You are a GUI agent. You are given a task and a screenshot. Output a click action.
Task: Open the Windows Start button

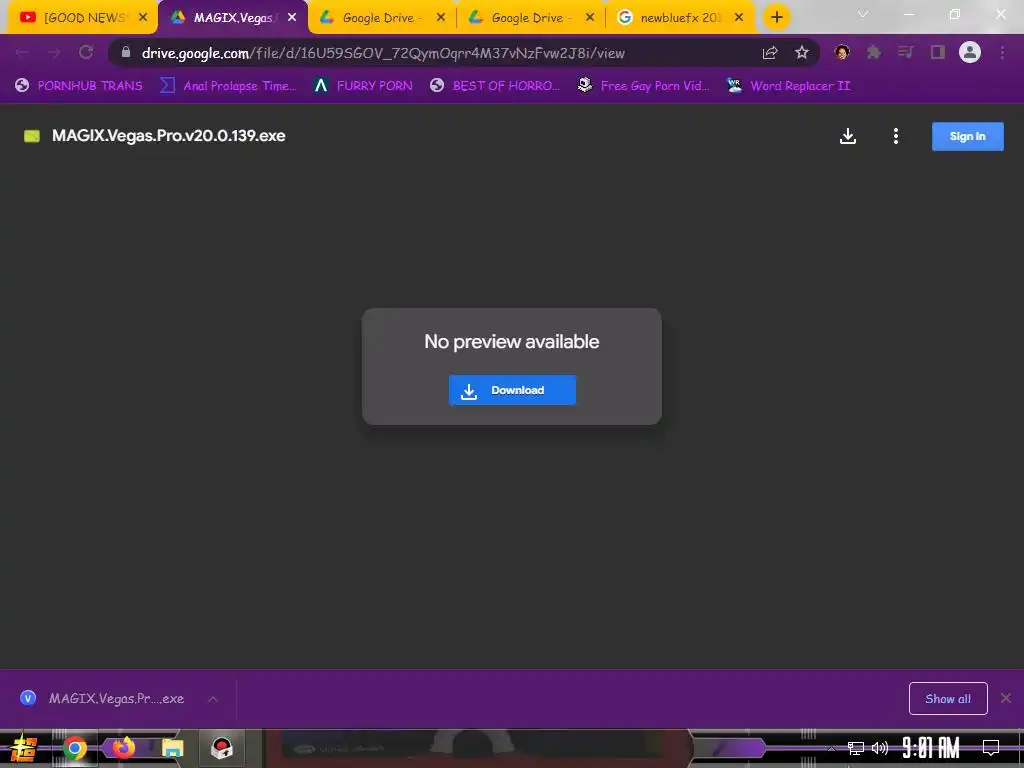pyautogui.click(x=23, y=748)
